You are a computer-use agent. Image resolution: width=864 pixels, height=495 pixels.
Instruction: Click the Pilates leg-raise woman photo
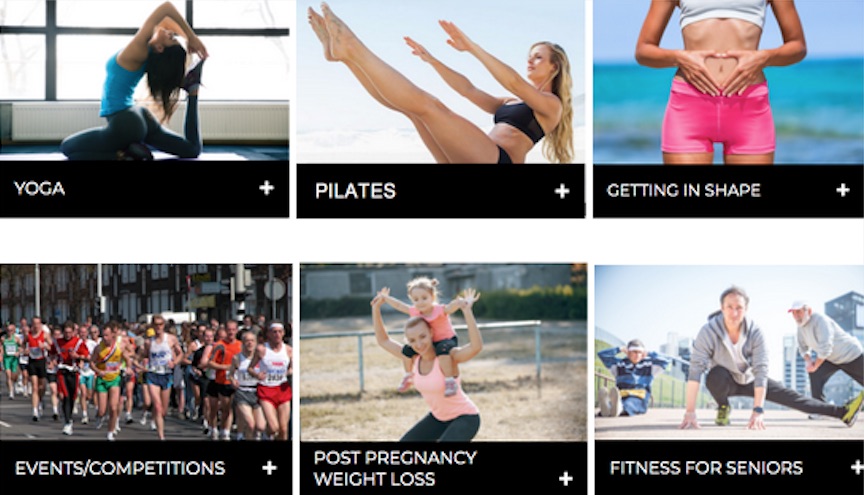[440, 82]
